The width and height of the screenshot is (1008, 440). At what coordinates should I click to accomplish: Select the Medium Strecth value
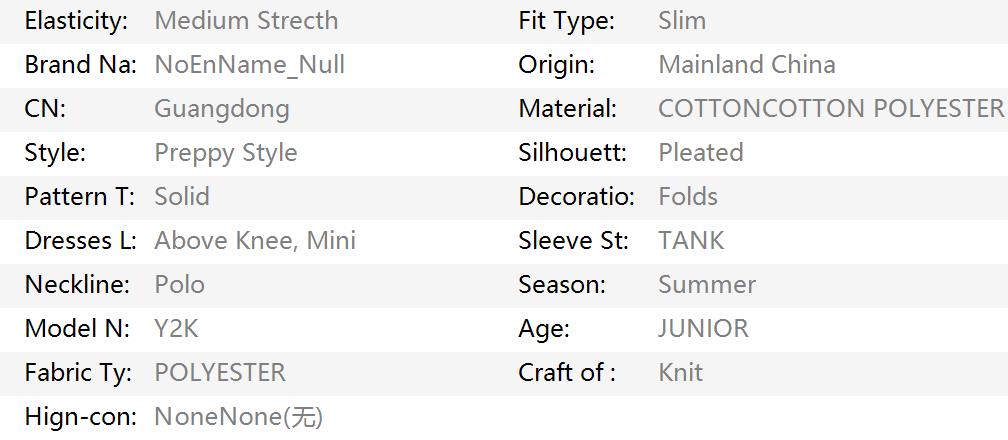pyautogui.click(x=246, y=21)
